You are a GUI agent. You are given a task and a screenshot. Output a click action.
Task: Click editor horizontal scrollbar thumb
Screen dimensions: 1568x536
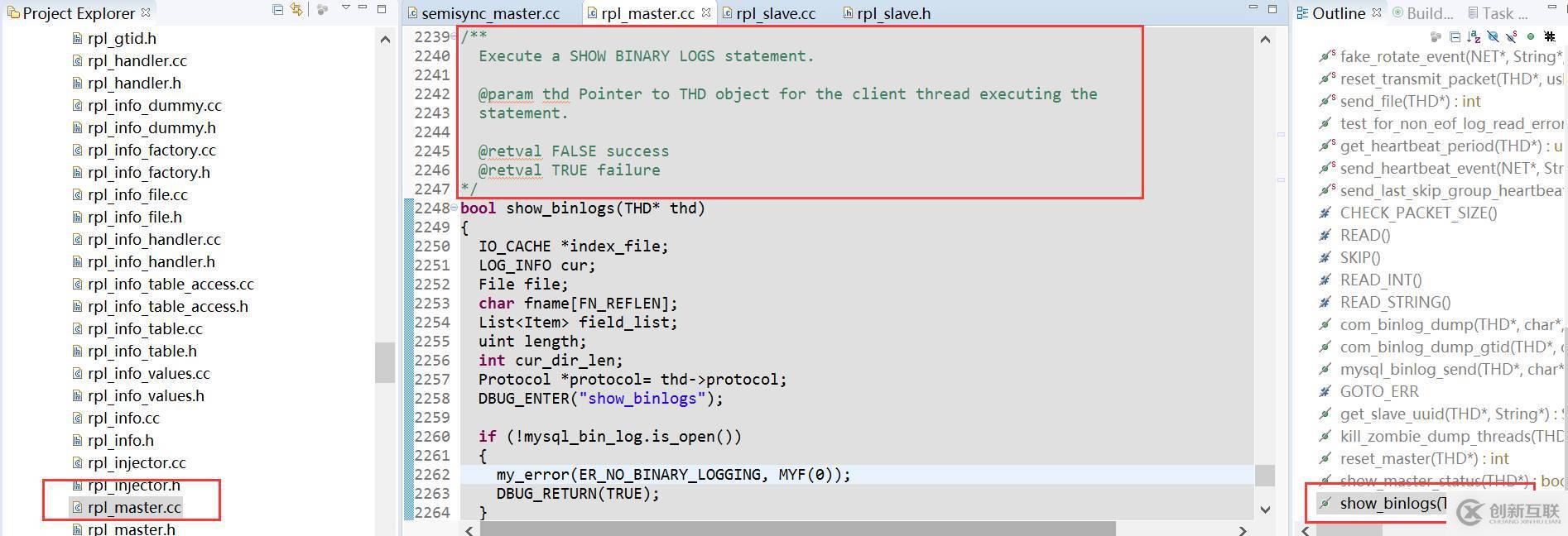(x=797, y=529)
